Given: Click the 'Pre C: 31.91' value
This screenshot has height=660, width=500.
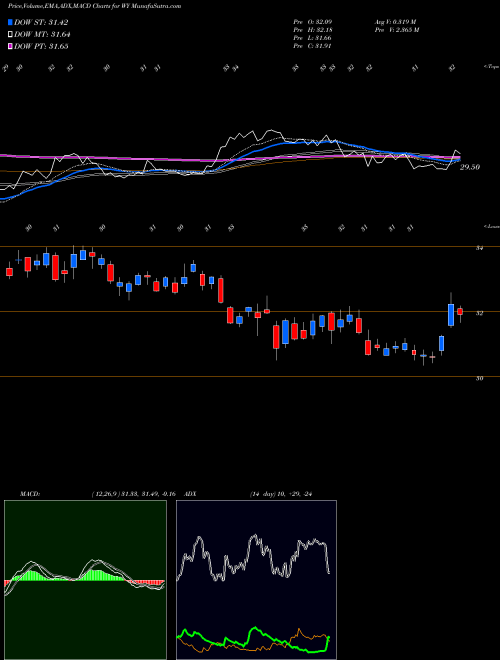Looking at the screenshot, I should point(313,46).
